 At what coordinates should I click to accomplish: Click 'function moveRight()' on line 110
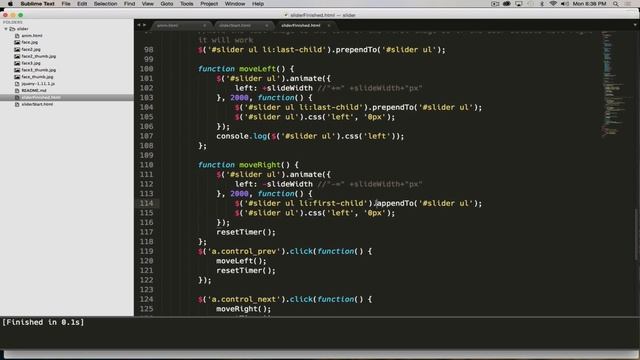coord(244,165)
